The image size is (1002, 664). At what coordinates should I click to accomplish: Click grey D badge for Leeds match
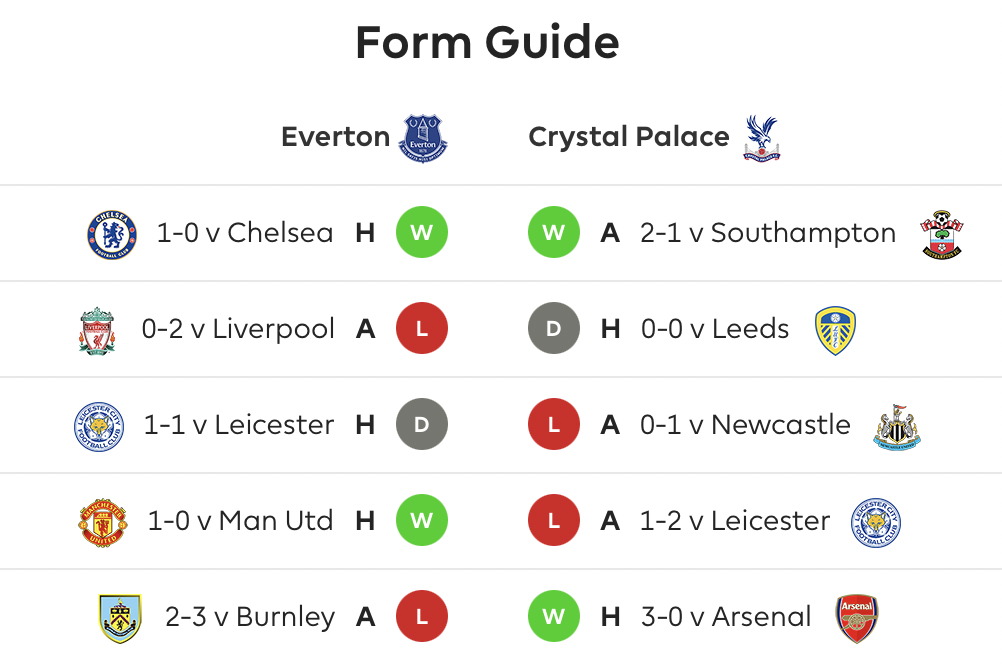pyautogui.click(x=554, y=328)
